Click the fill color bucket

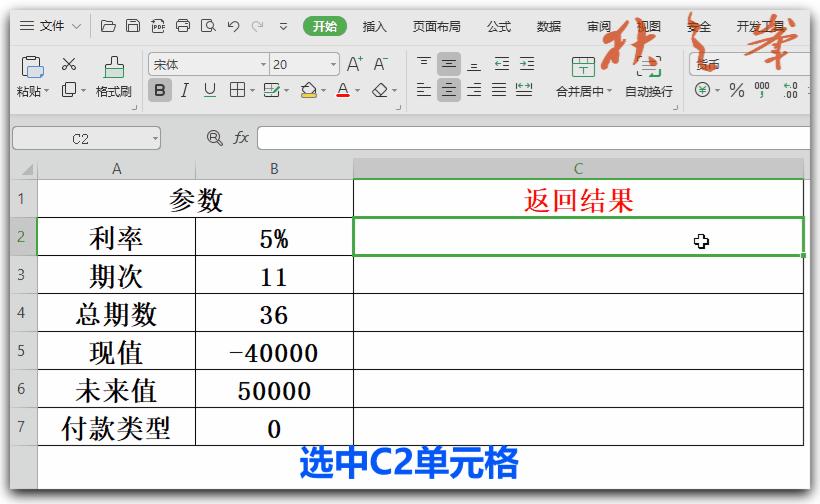(309, 90)
